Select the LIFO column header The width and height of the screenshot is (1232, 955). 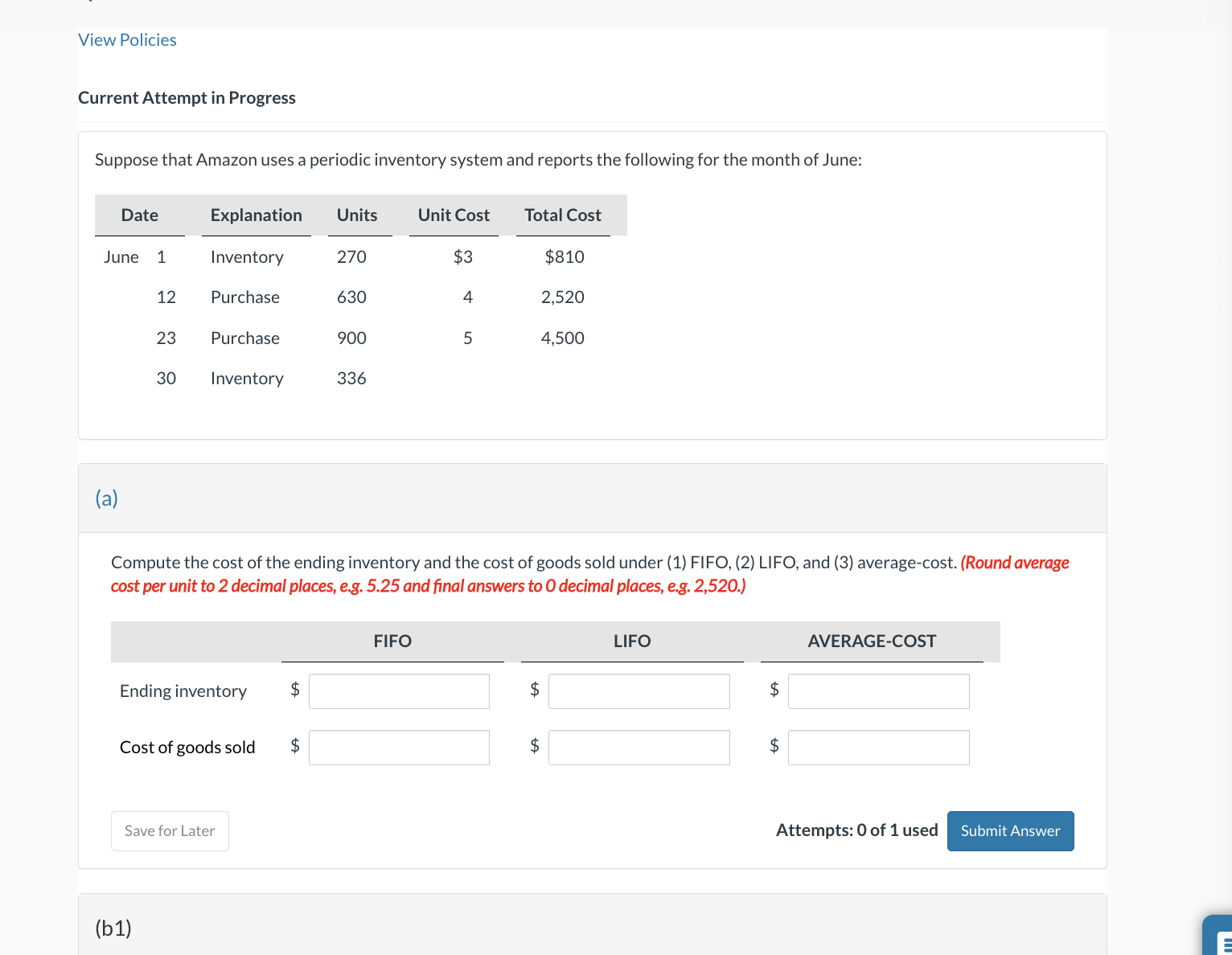632,641
